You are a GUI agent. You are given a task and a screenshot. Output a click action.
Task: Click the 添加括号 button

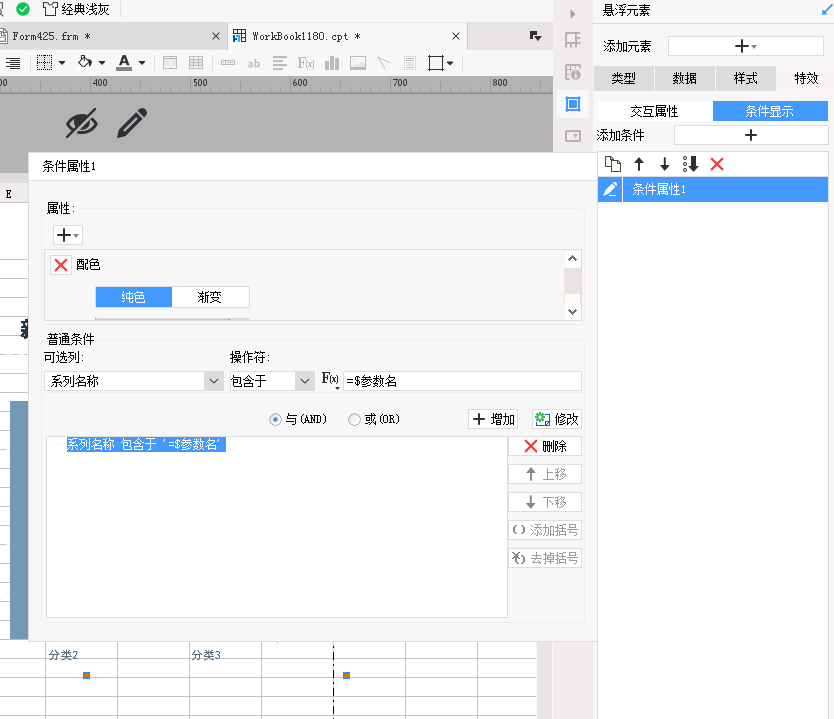(545, 530)
